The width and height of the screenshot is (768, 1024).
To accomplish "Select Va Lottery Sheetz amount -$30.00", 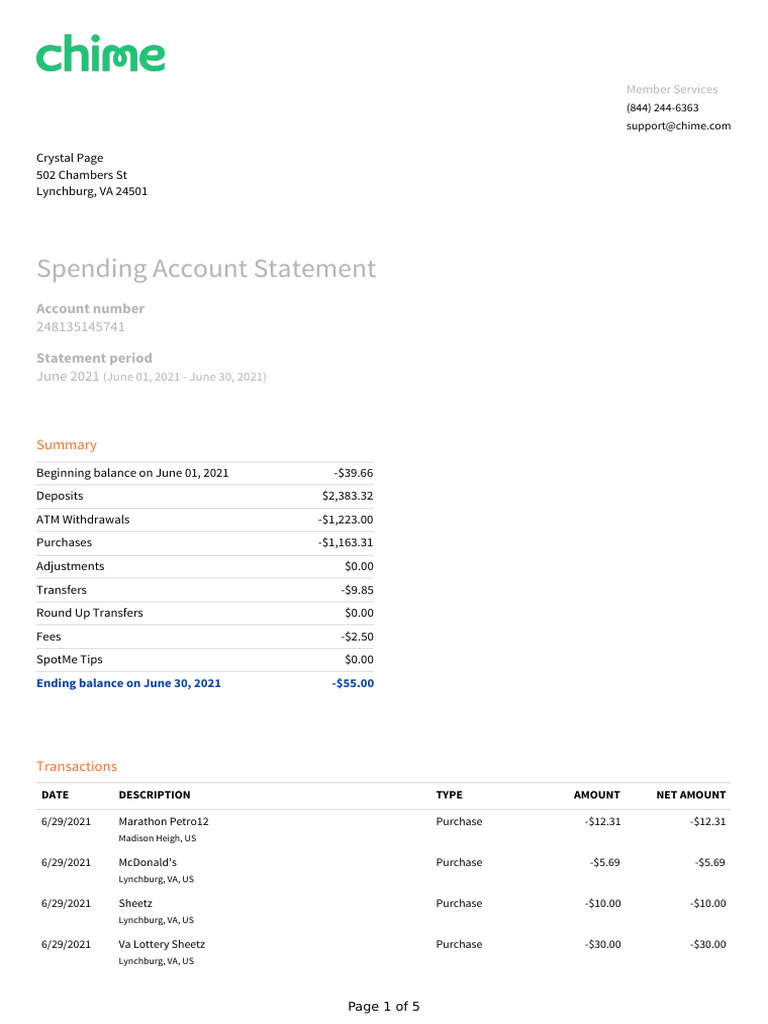I will coord(603,944).
